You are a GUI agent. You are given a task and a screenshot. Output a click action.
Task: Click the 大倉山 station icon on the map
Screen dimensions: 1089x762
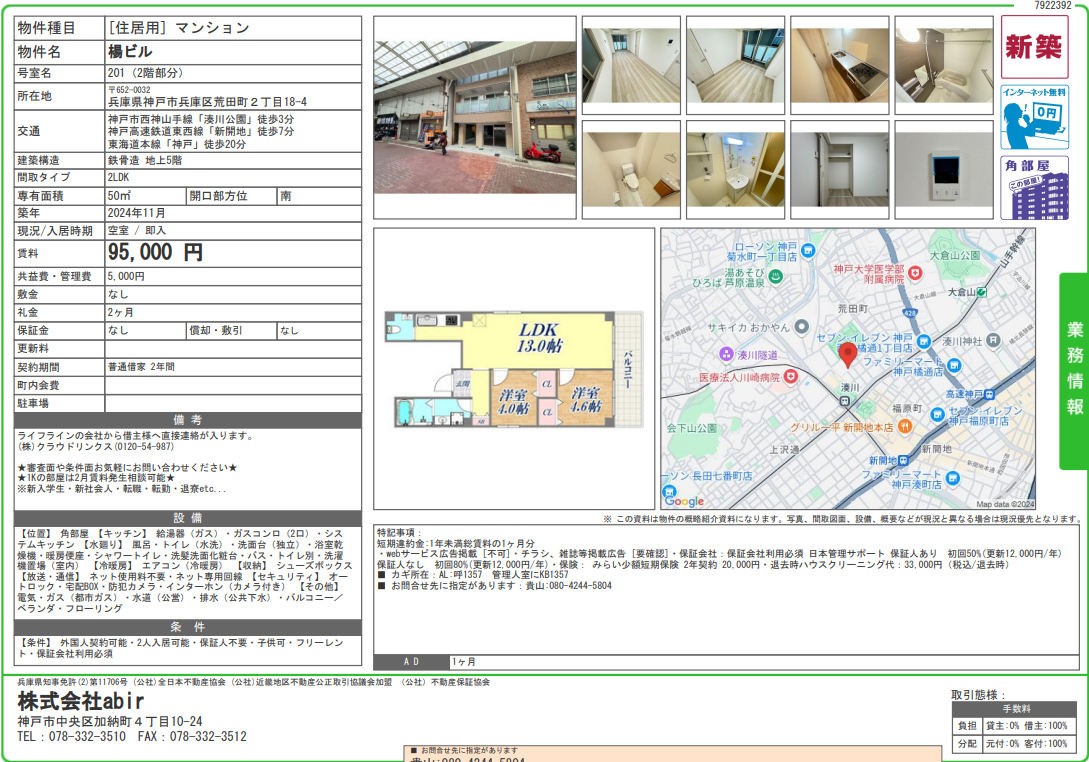point(981,292)
